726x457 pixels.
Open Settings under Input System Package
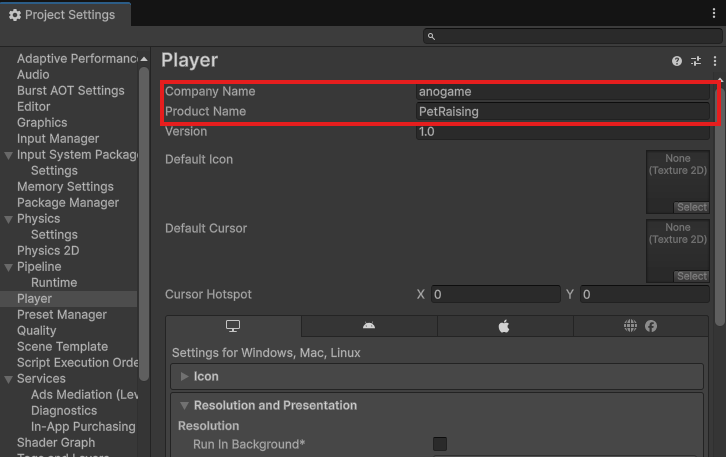[x=54, y=171]
